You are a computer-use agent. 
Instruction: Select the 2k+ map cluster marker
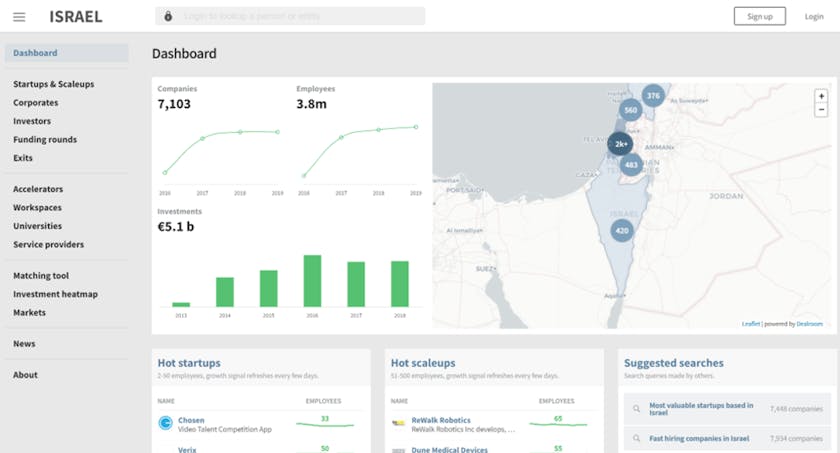[620, 144]
